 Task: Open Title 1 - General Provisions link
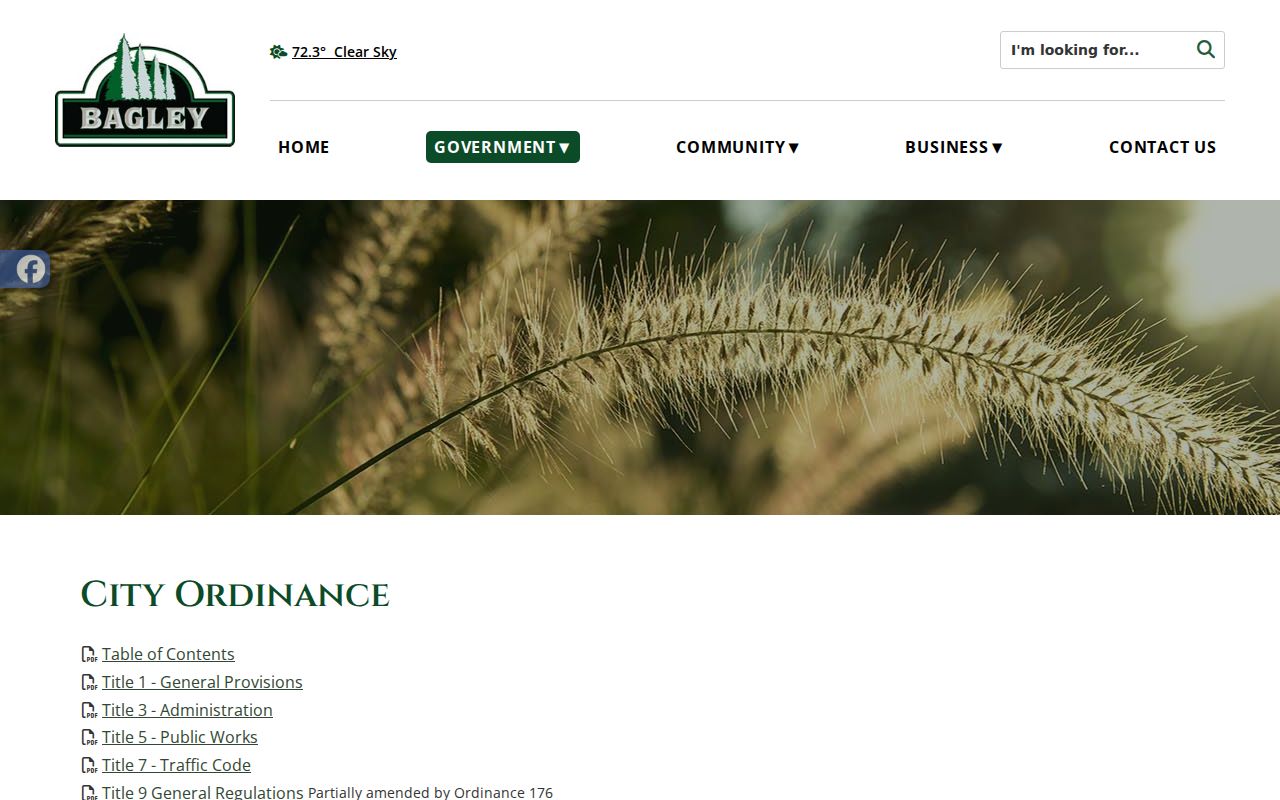(x=202, y=682)
